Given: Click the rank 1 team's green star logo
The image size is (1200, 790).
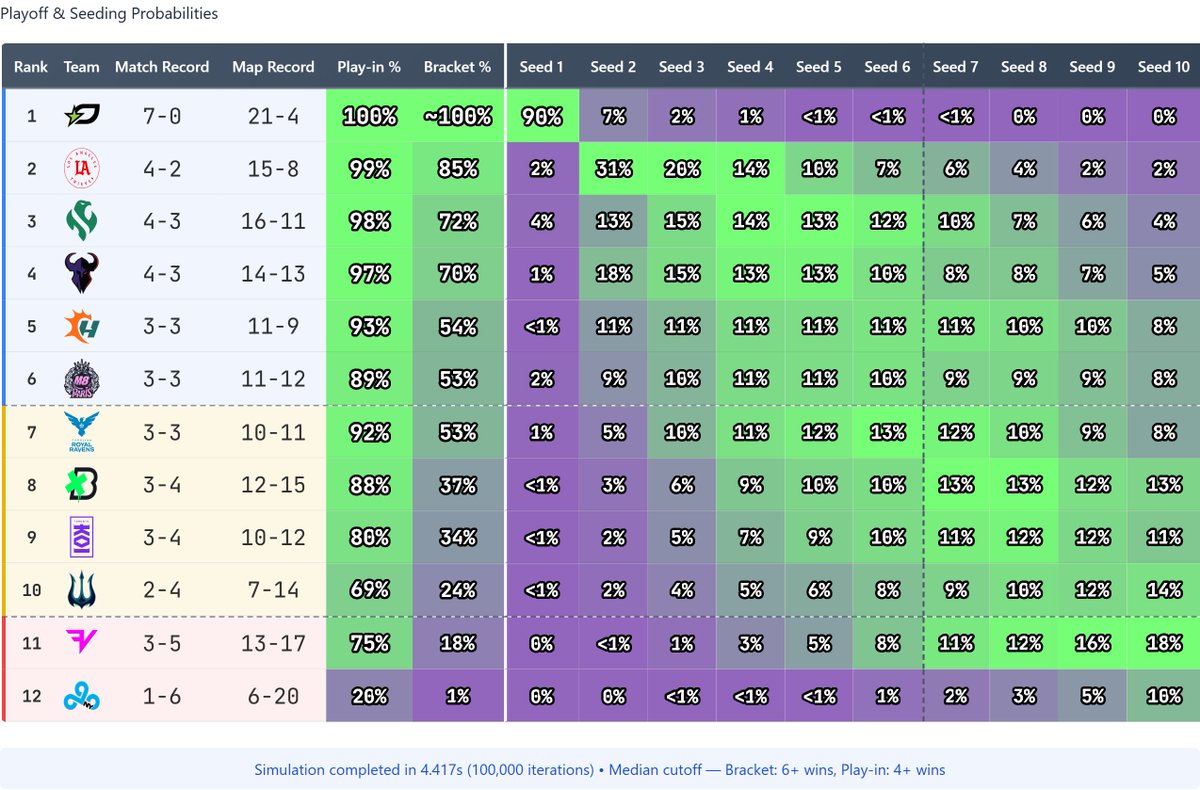Looking at the screenshot, I should tap(81, 115).
